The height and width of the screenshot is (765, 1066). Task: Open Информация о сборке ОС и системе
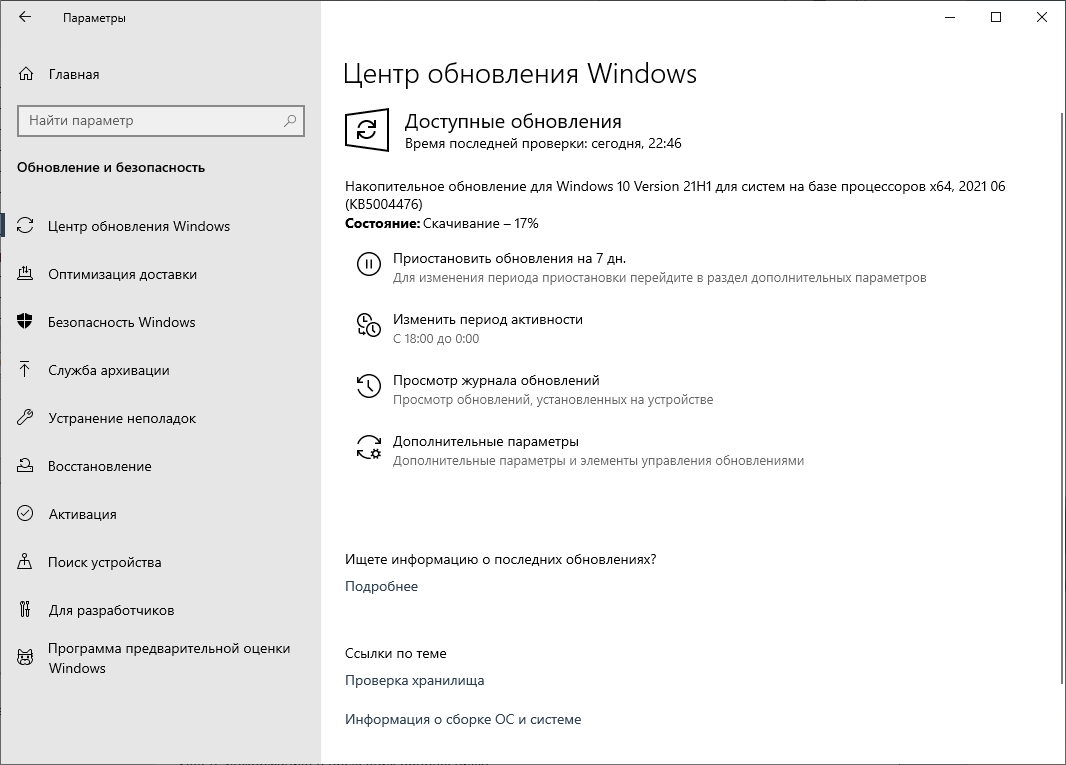click(462, 719)
